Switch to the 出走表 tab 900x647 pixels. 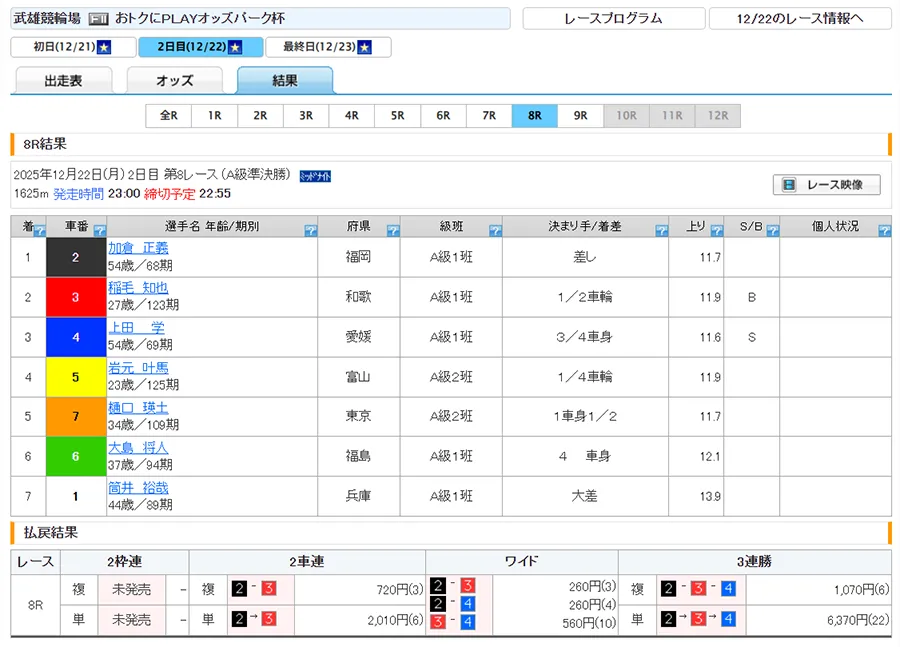[x=62, y=81]
